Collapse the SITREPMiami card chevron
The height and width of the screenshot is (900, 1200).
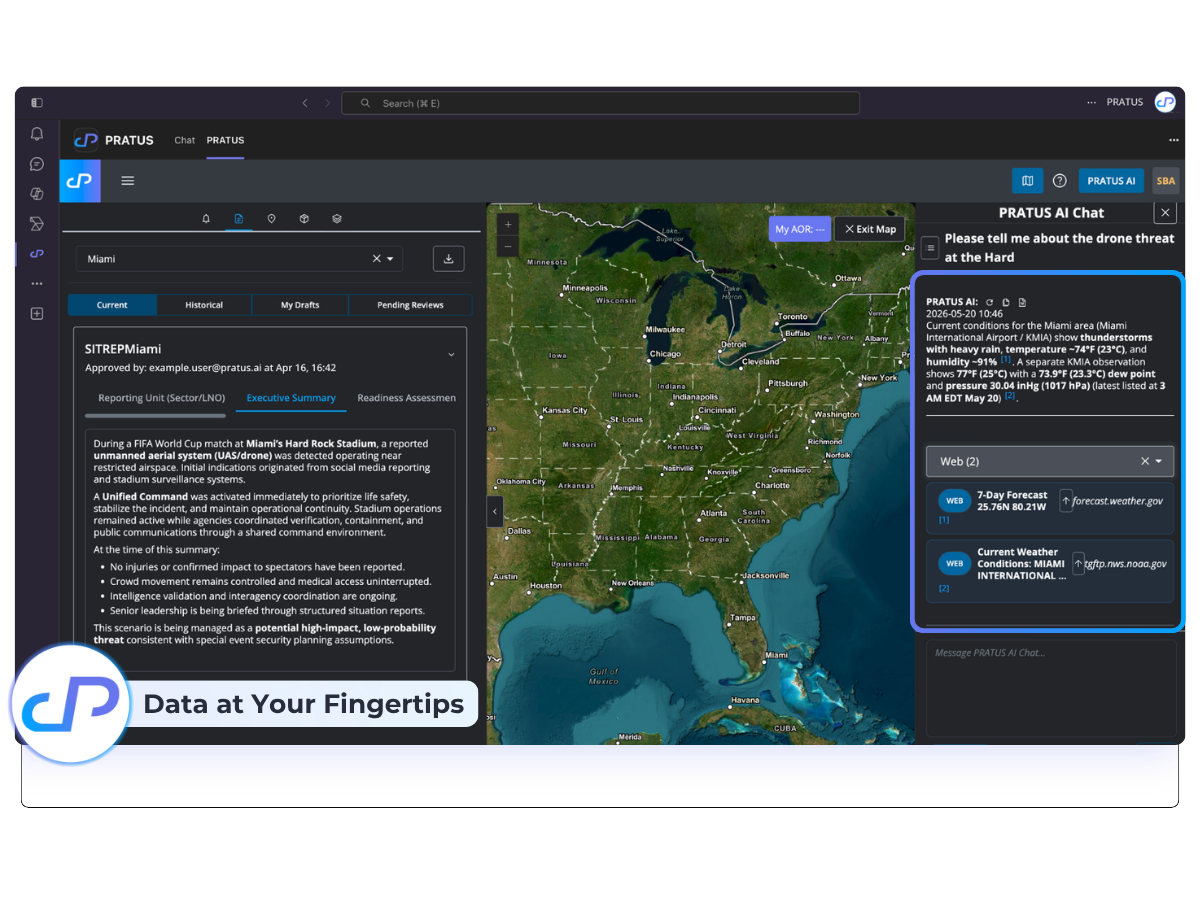point(451,354)
